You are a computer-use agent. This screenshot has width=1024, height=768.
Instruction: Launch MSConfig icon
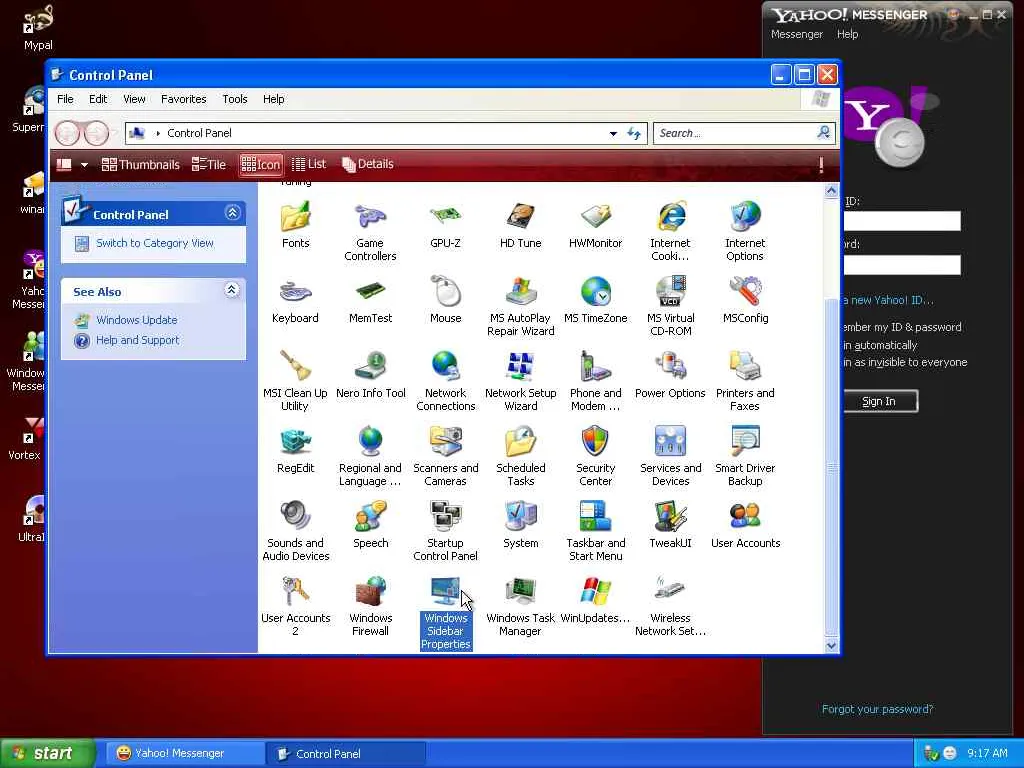[x=745, y=293]
